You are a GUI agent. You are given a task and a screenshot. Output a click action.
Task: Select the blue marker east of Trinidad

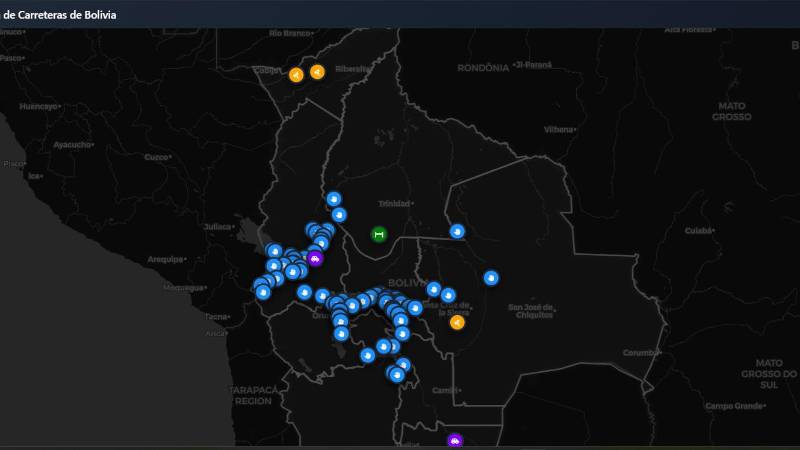tap(457, 231)
